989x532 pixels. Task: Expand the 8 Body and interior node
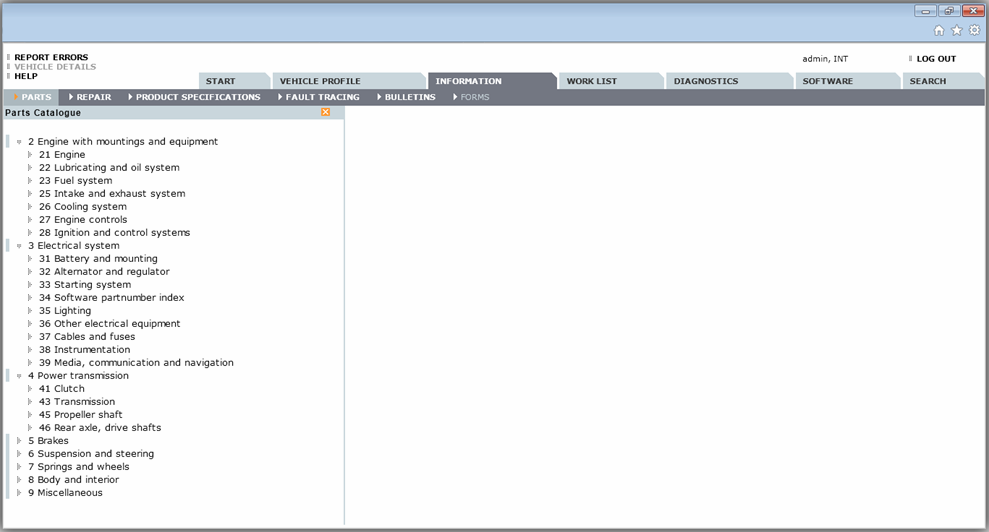click(19, 480)
